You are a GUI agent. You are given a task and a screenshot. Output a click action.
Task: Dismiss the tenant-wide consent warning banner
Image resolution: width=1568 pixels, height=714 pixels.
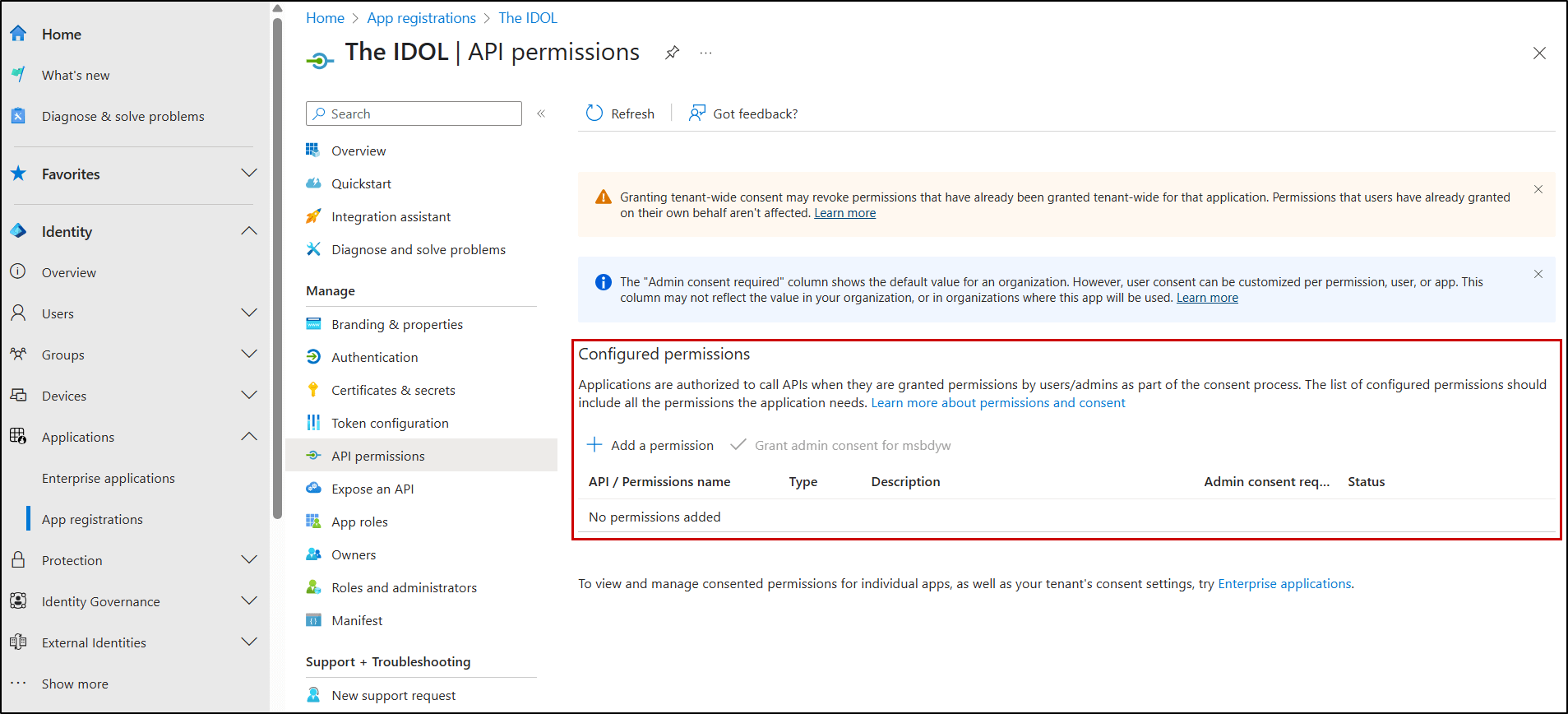point(1538,189)
